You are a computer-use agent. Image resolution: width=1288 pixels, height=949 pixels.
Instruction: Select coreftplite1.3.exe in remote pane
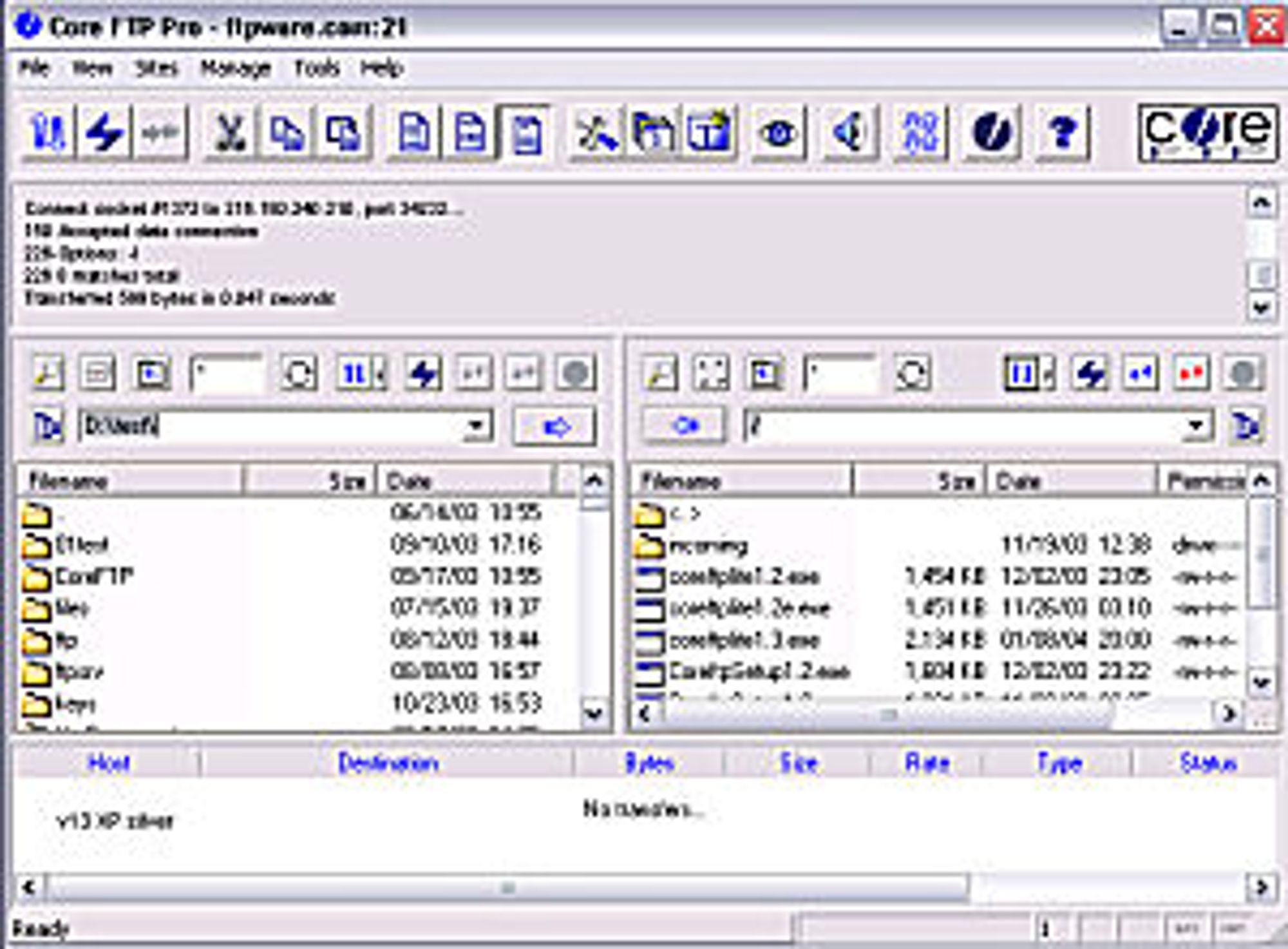pyautogui.click(x=727, y=640)
